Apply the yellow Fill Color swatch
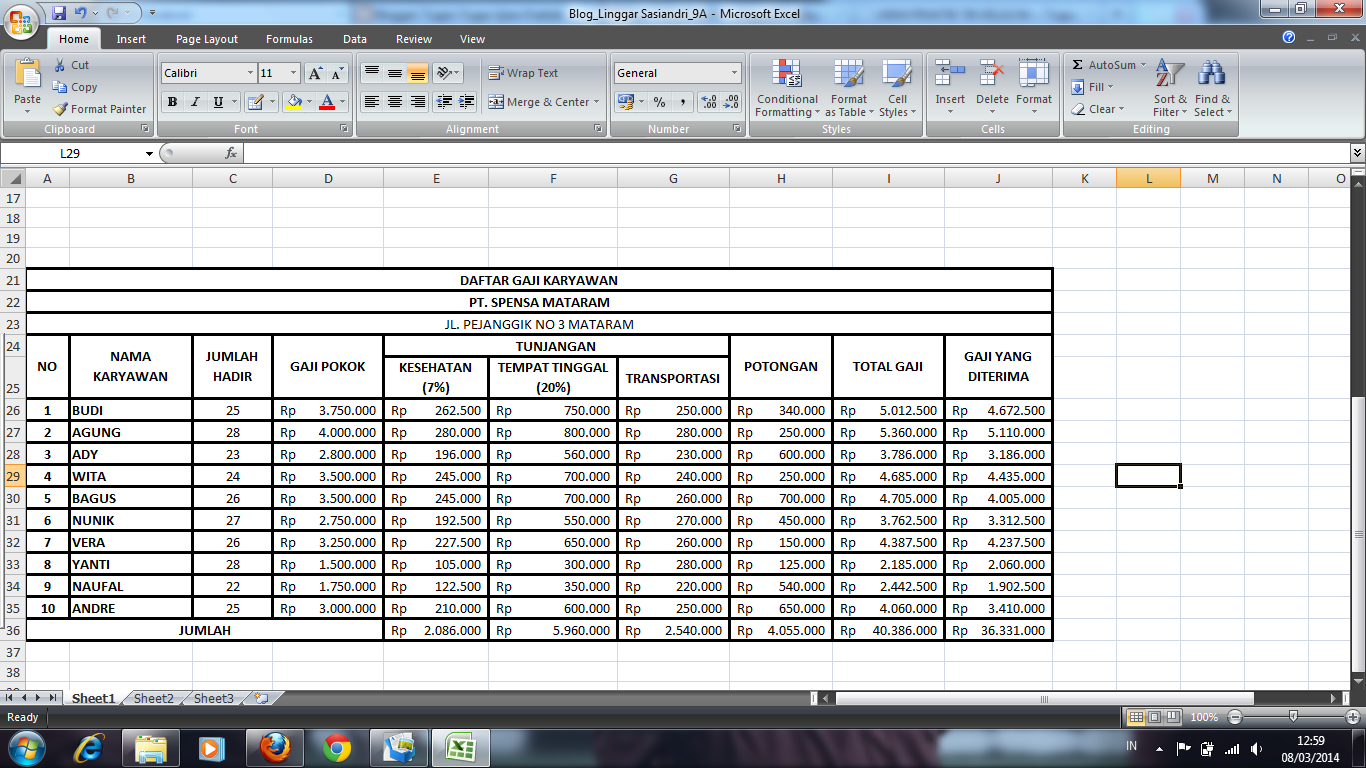1366x768 pixels. (x=293, y=102)
